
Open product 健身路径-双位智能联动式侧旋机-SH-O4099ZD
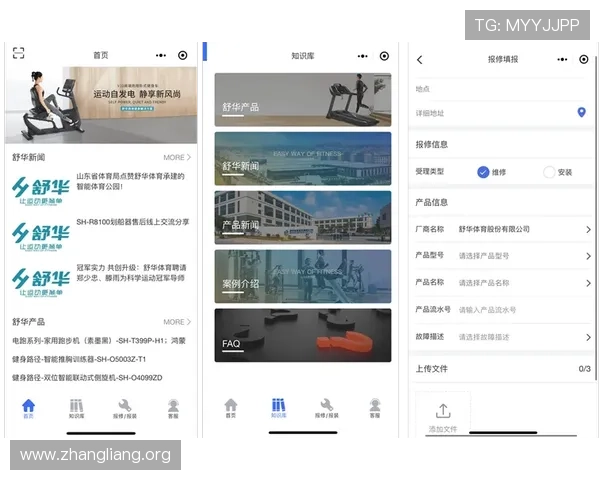[87, 378]
